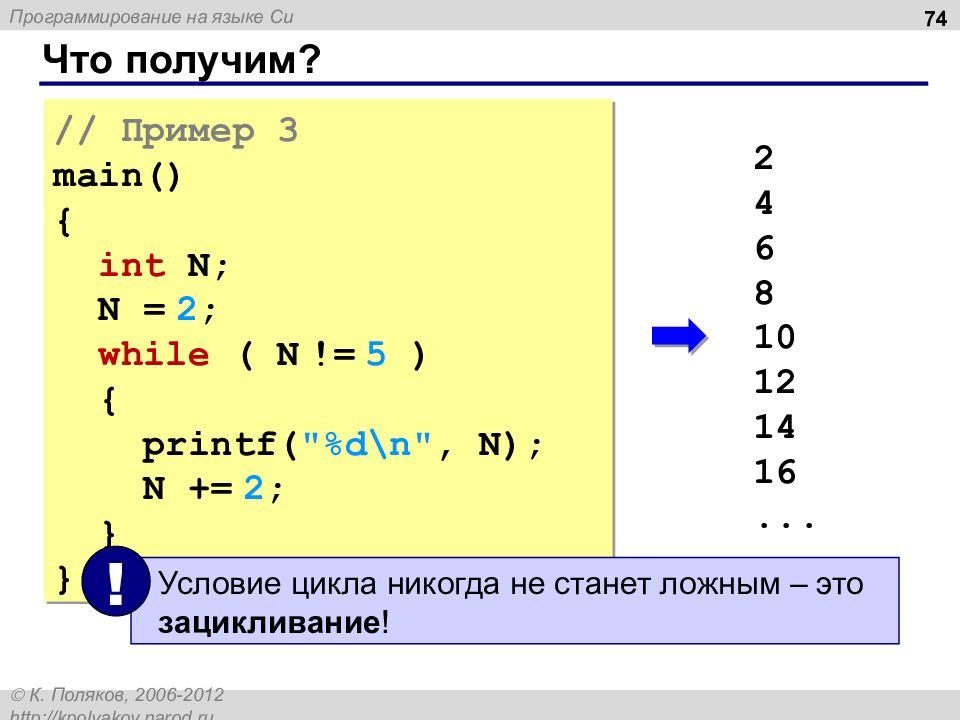Click output value 12
Viewport: 960px width, 720px height.
774,382
